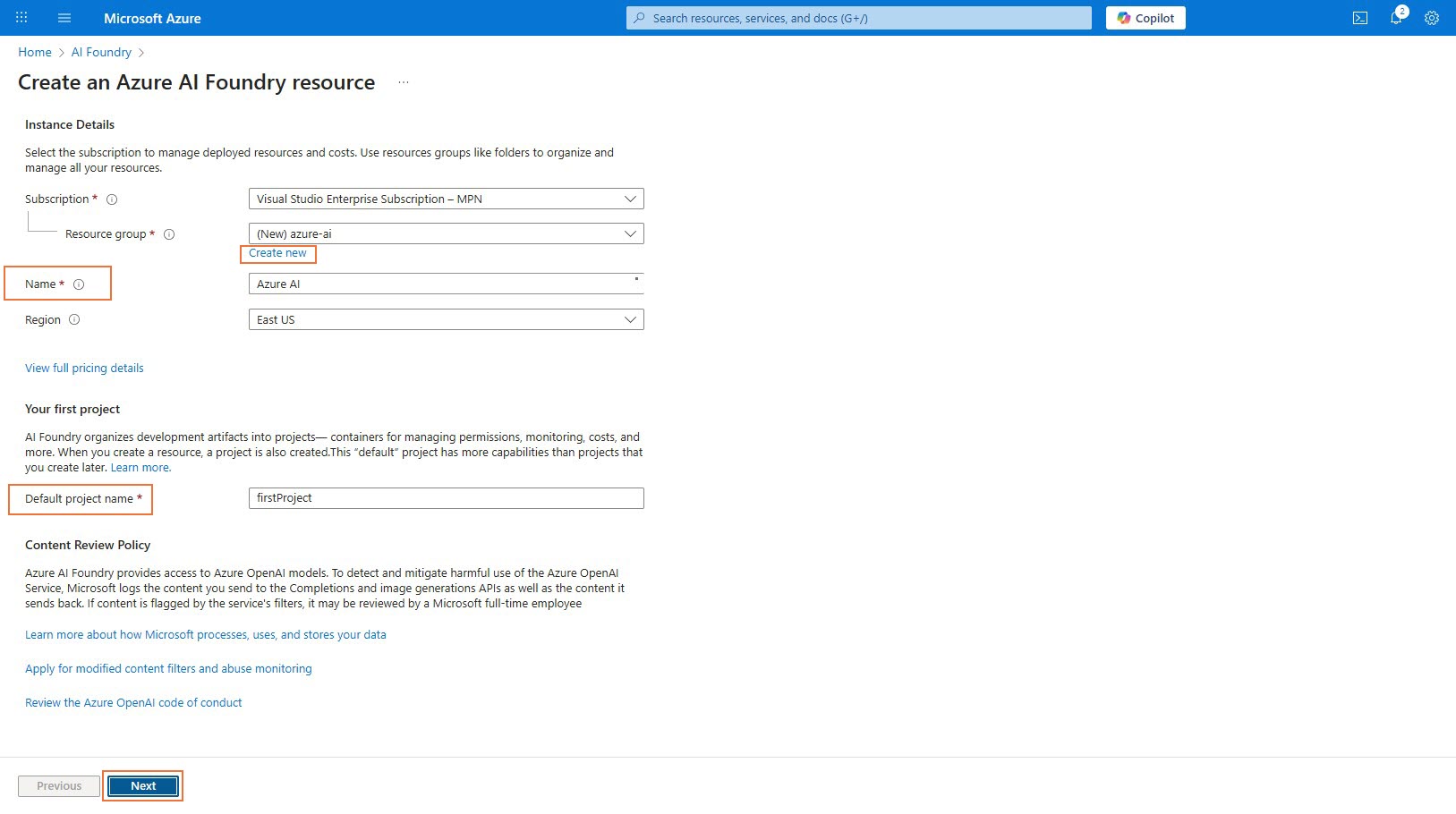Click the info icon beside Region
Image resolution: width=1456 pixels, height=814 pixels.
click(x=74, y=319)
